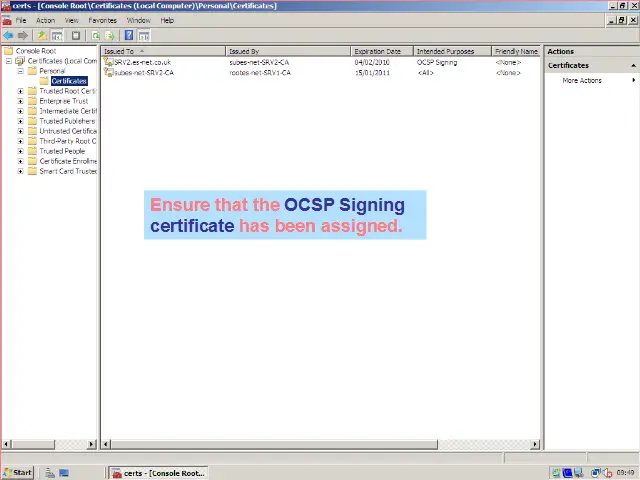The width and height of the screenshot is (640, 480).
Task: Click the Back arrow toolbar icon
Action: 8,36
